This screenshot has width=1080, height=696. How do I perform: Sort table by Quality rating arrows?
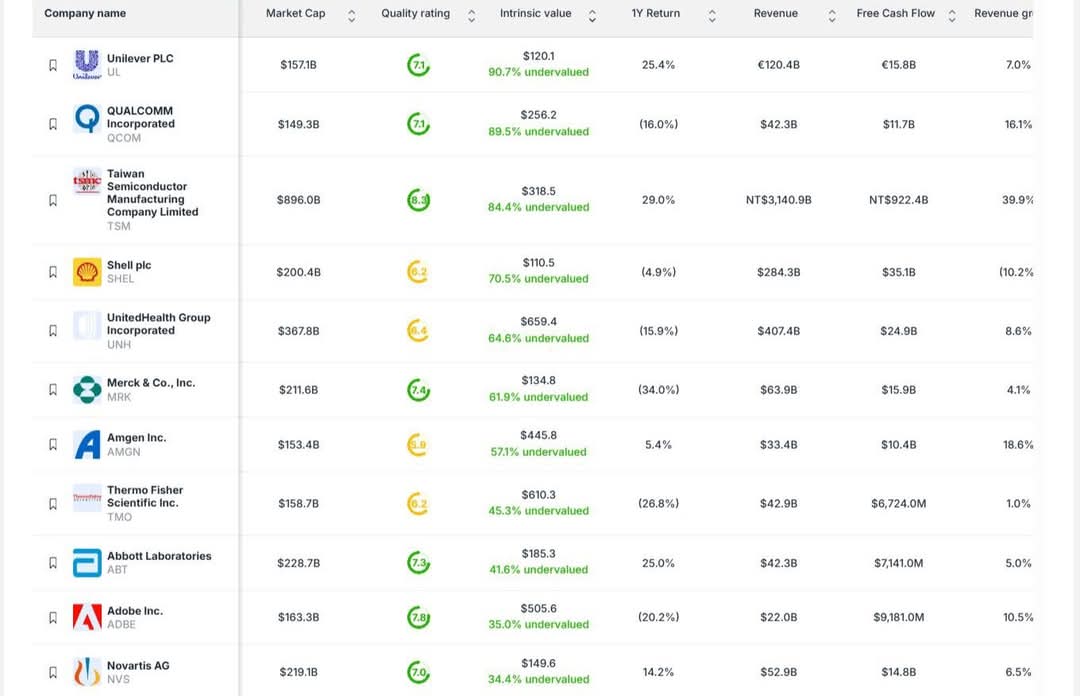coord(471,15)
